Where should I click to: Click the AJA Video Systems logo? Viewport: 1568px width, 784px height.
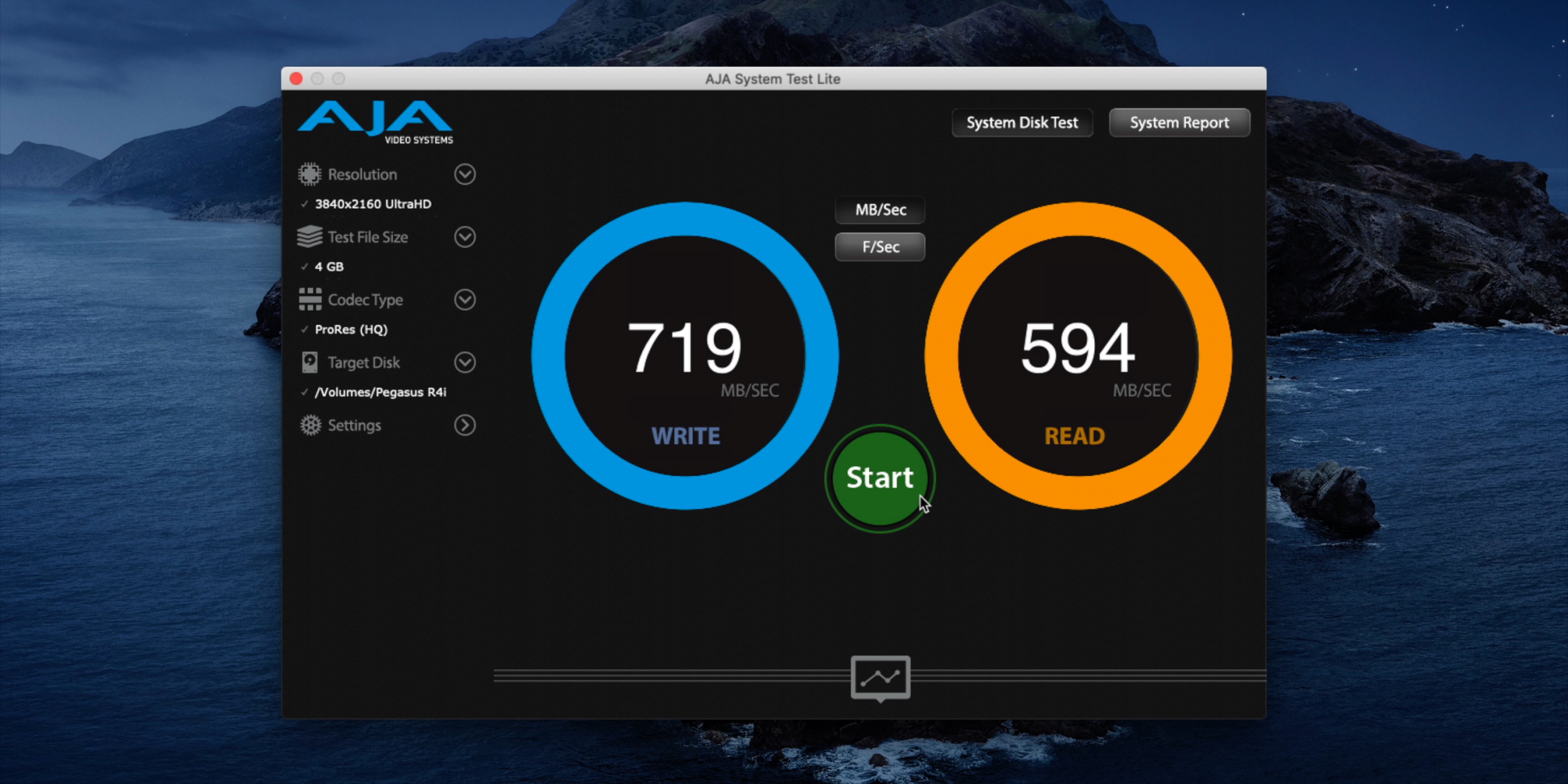tap(376, 122)
